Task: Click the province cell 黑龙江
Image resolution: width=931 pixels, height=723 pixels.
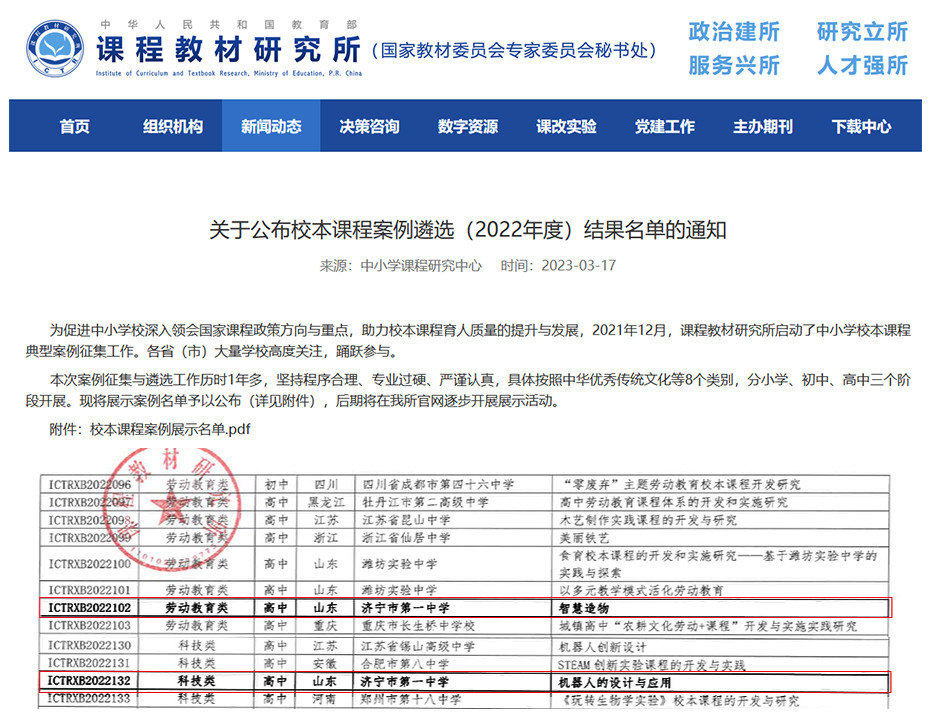Action: click(x=326, y=502)
